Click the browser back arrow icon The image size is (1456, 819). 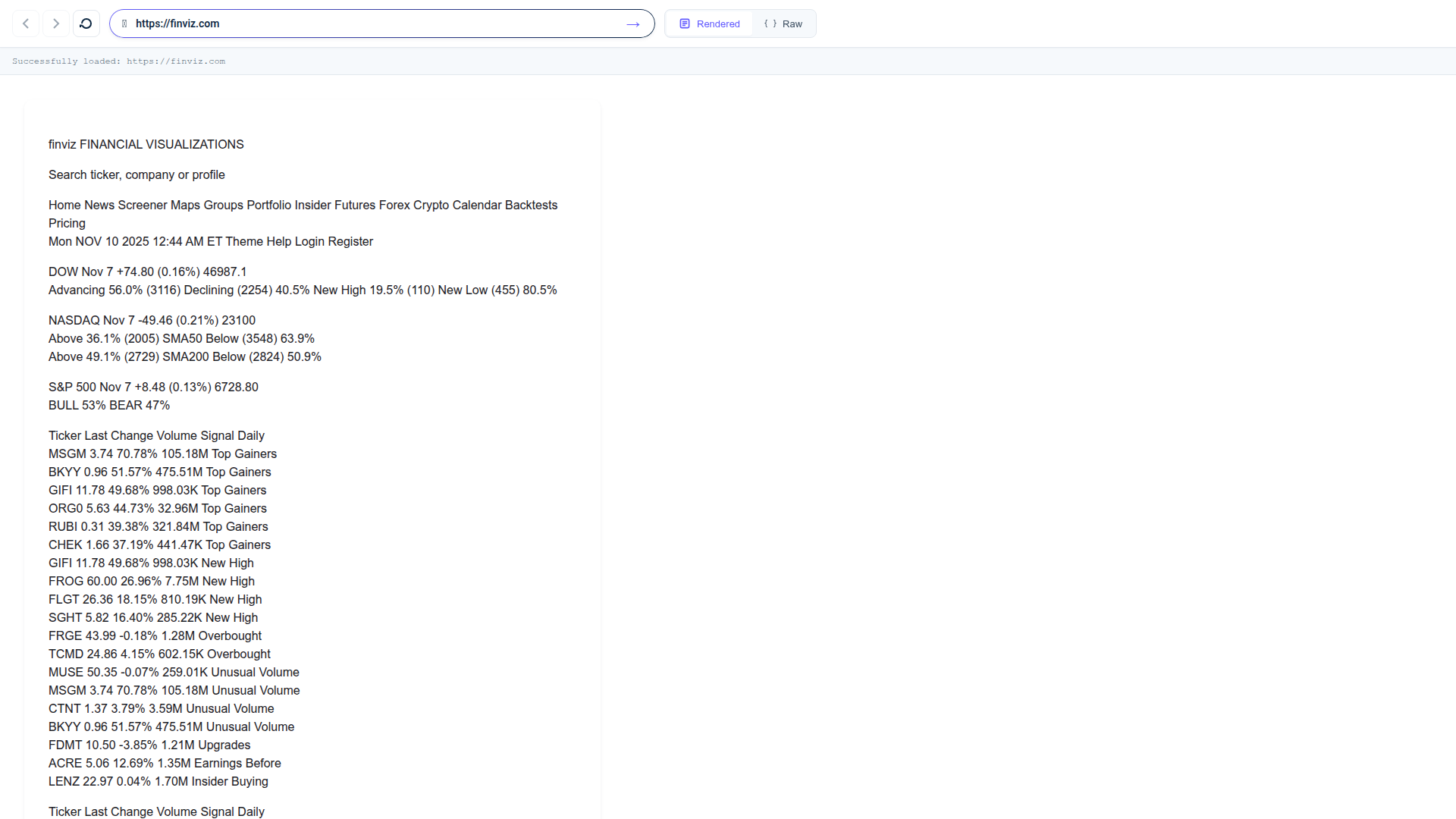click(26, 24)
